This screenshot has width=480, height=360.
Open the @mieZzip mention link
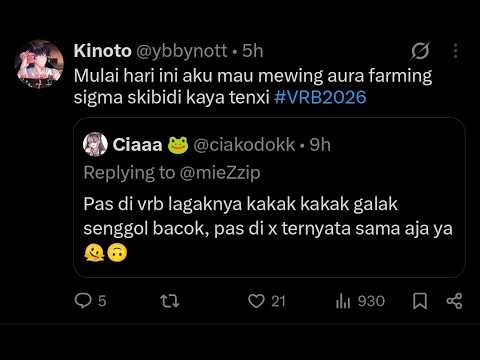click(220, 173)
